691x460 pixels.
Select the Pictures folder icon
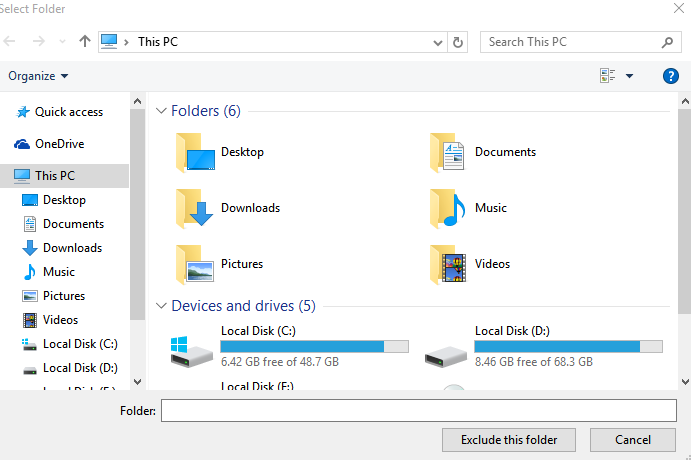195,264
